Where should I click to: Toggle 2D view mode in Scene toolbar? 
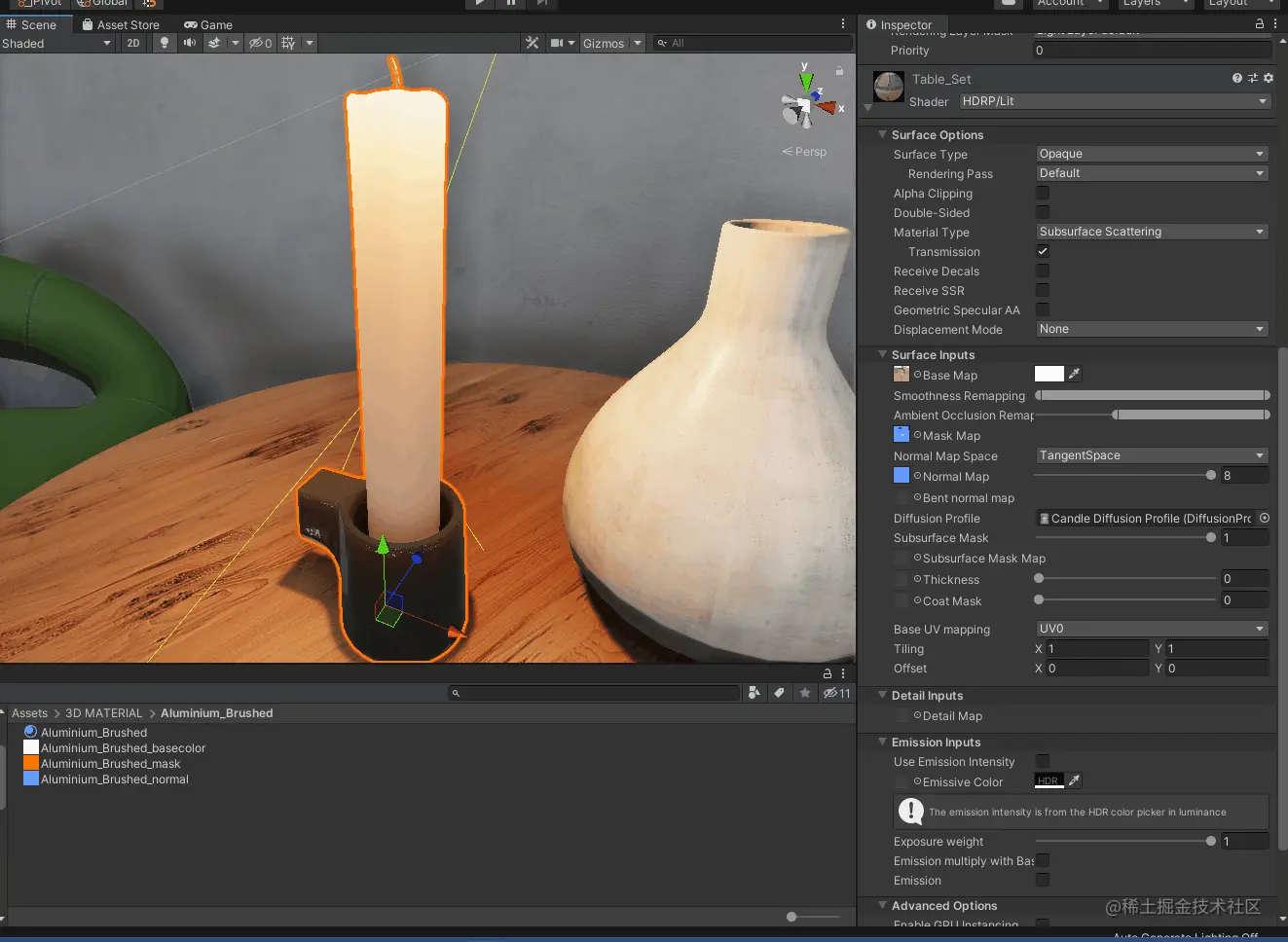pyautogui.click(x=133, y=43)
